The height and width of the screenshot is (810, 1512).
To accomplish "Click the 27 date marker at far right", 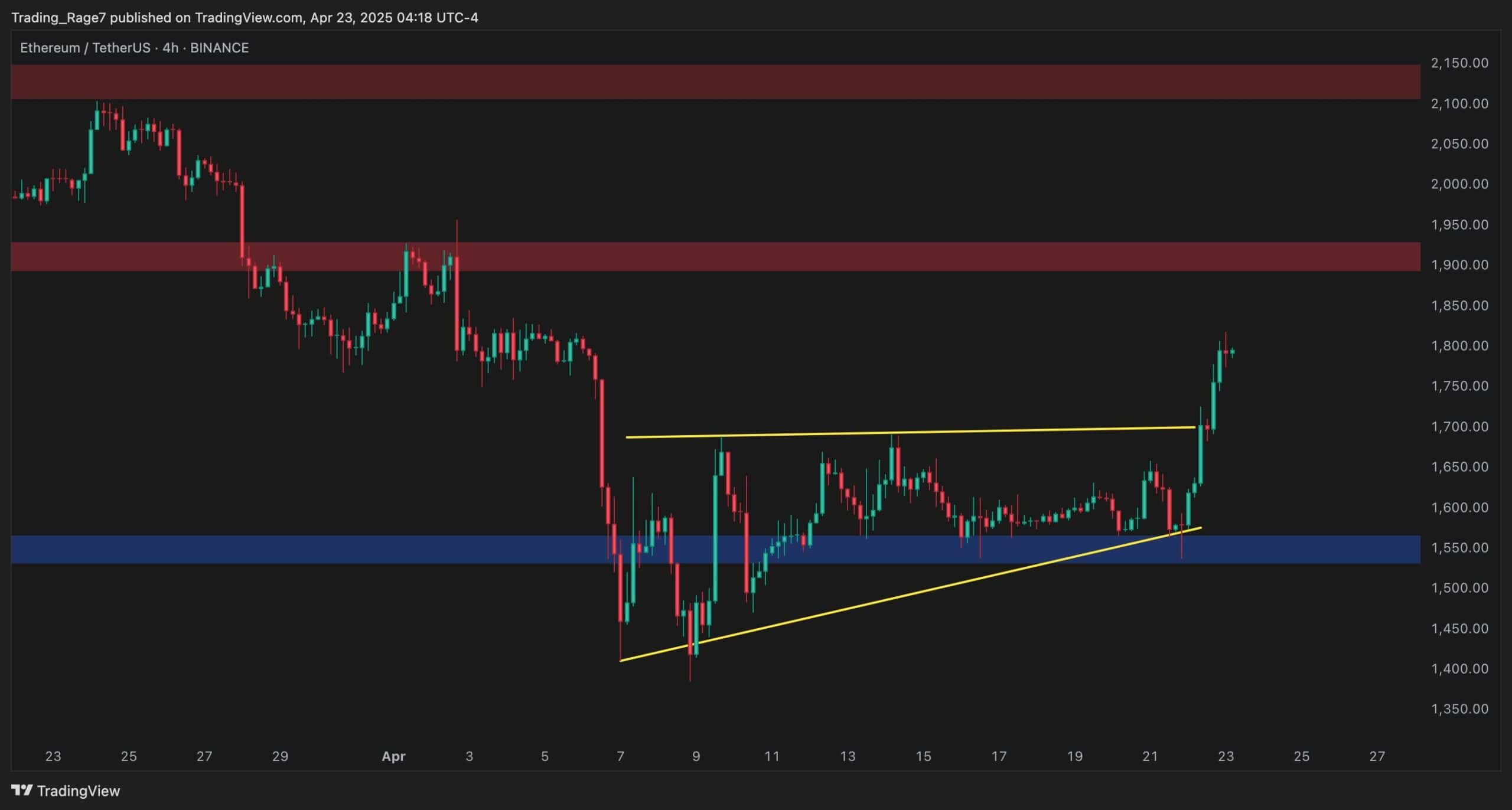I will (1377, 756).
